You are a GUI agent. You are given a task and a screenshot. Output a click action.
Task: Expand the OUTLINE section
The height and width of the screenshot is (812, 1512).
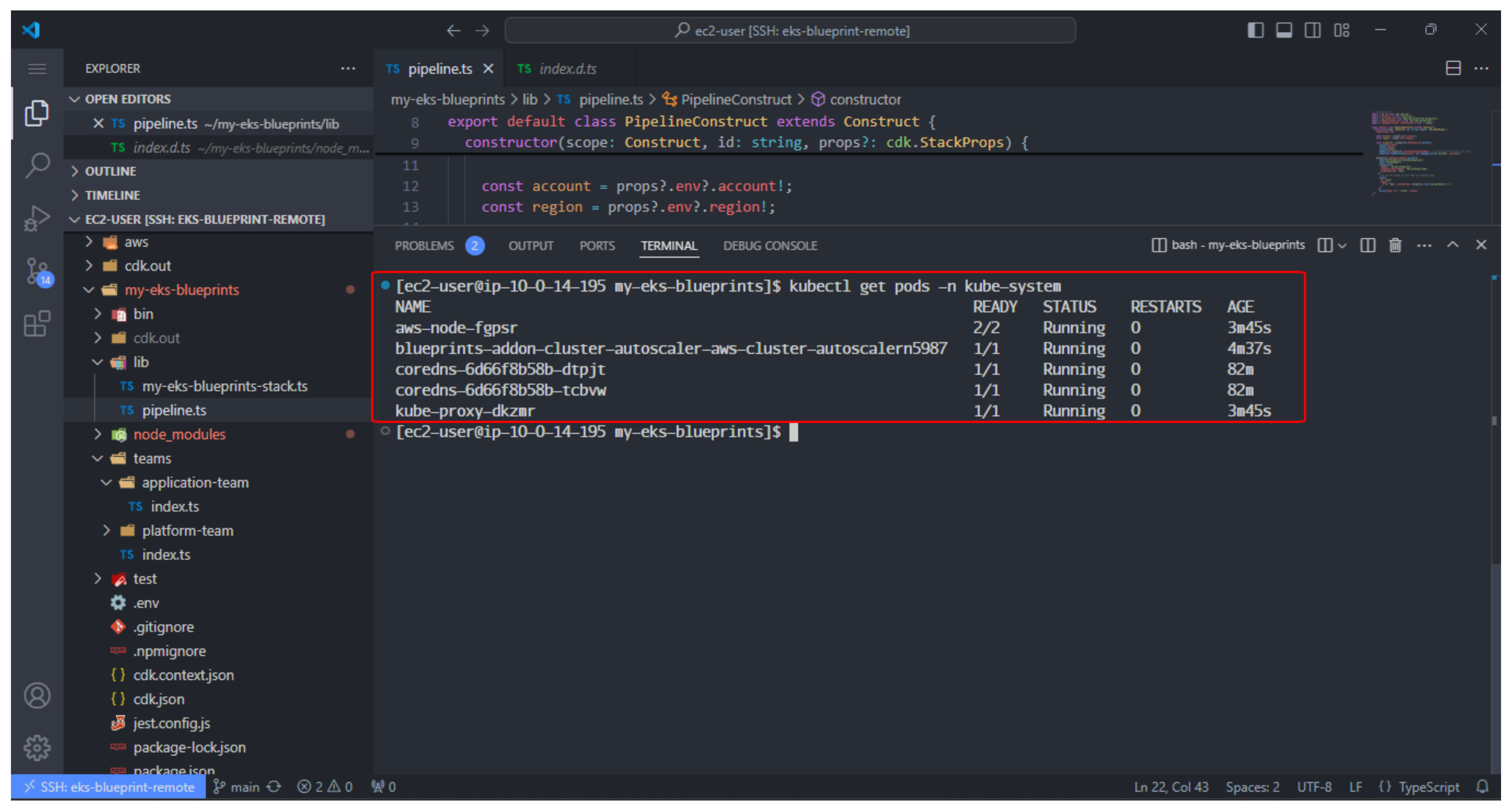pos(110,171)
